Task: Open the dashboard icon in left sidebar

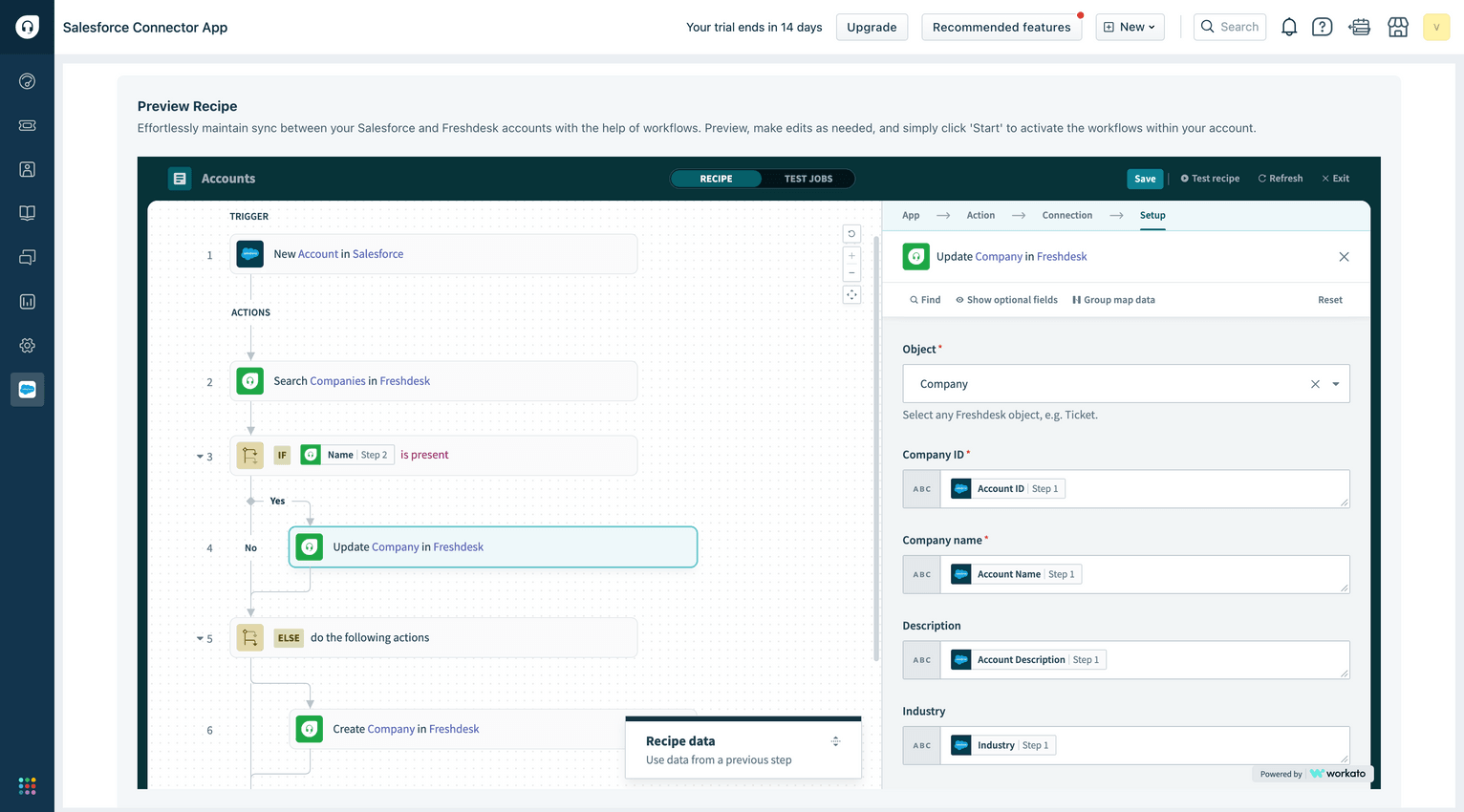Action: pos(27,81)
